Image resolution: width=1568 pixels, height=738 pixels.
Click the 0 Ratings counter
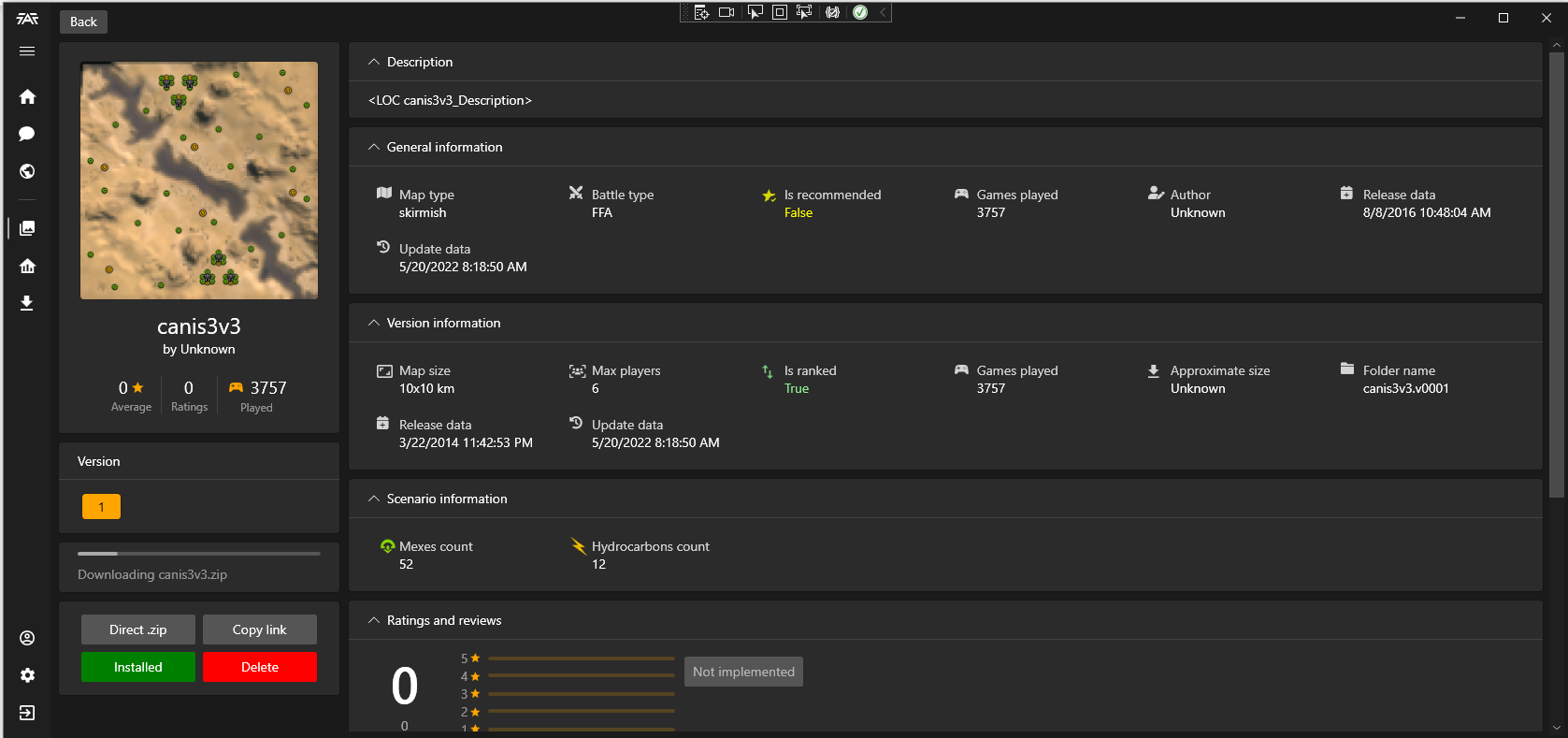tap(189, 396)
